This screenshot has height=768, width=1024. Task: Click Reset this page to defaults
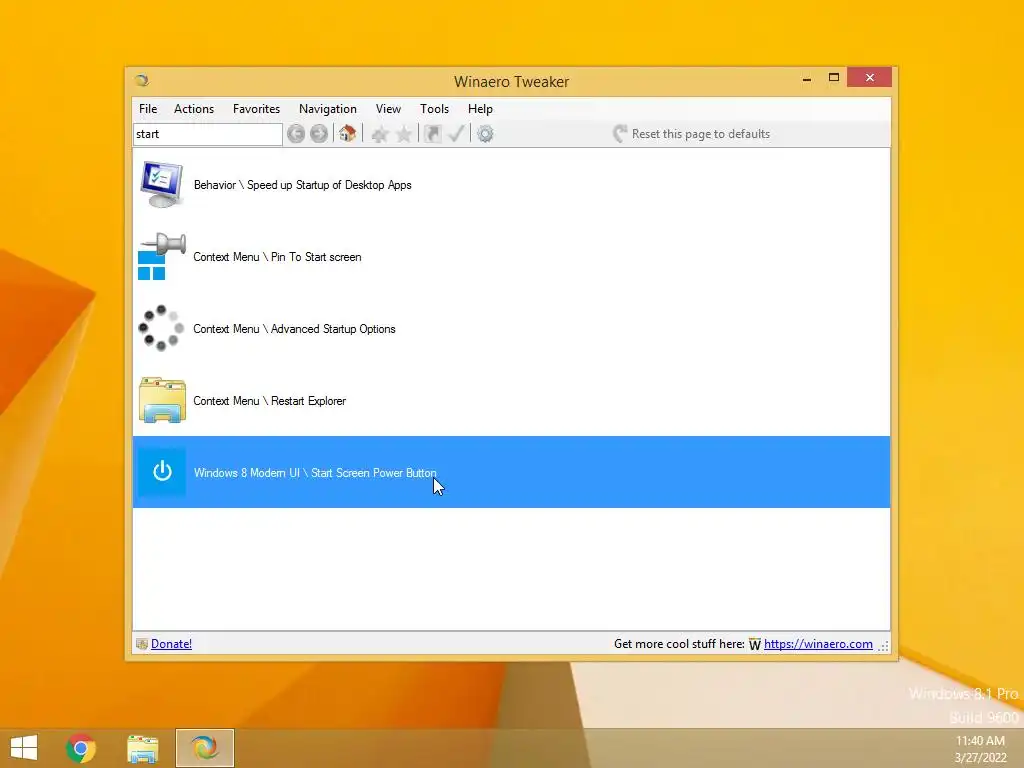coord(692,134)
